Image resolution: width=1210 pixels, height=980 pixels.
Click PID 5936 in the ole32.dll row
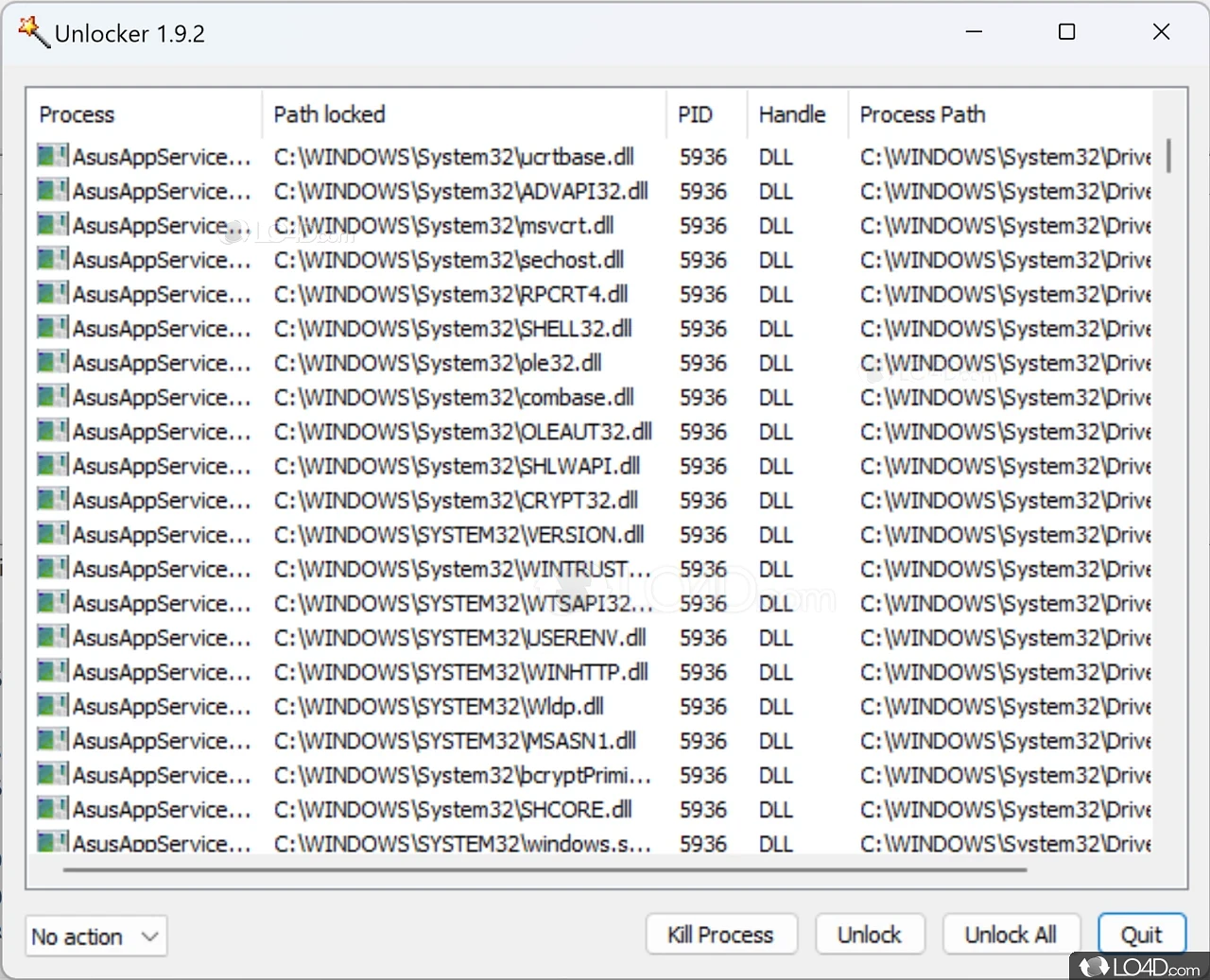point(703,363)
